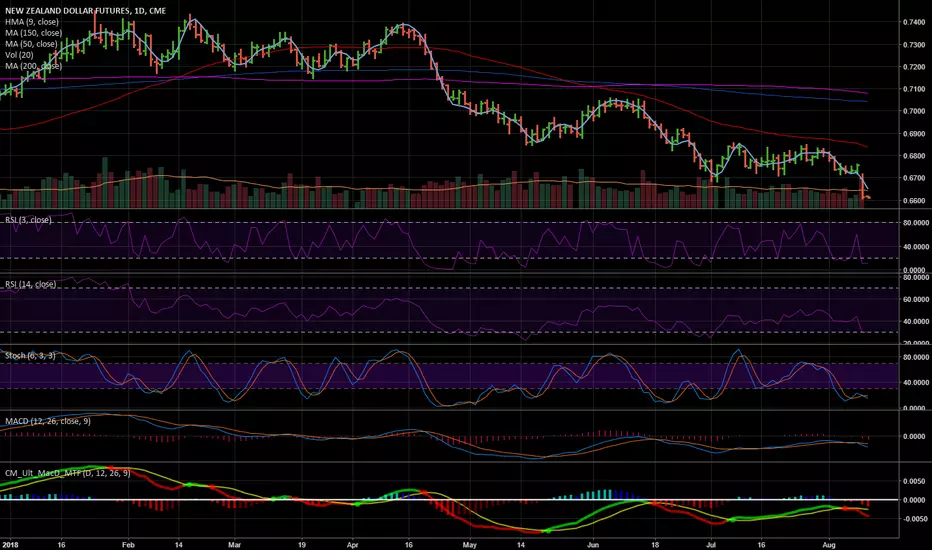The width and height of the screenshot is (932, 550).
Task: Click the MACD (12, 26, close, 9) label
Action: coord(48,421)
